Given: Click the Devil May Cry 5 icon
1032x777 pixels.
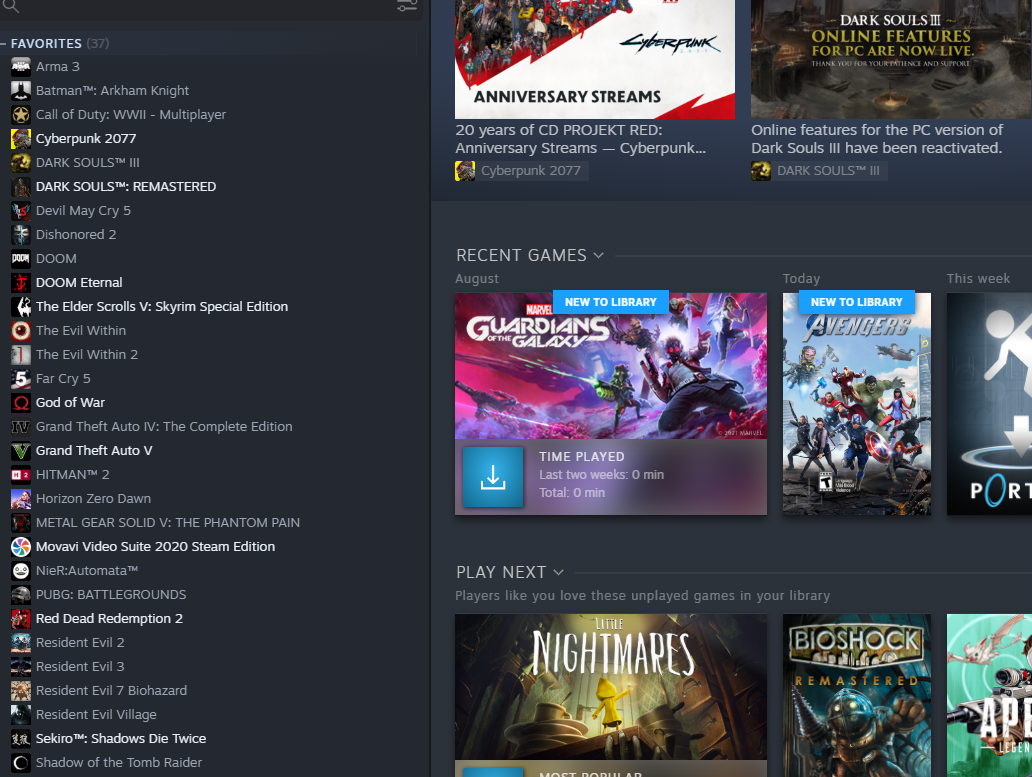Looking at the screenshot, I should click(x=20, y=211).
